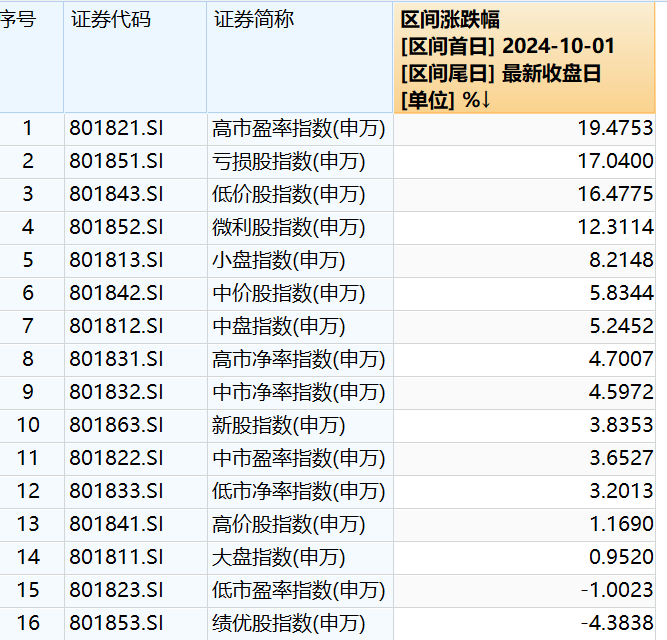Select the 新股指数(申万) cell
This screenshot has height=640, width=667.
tap(278, 425)
